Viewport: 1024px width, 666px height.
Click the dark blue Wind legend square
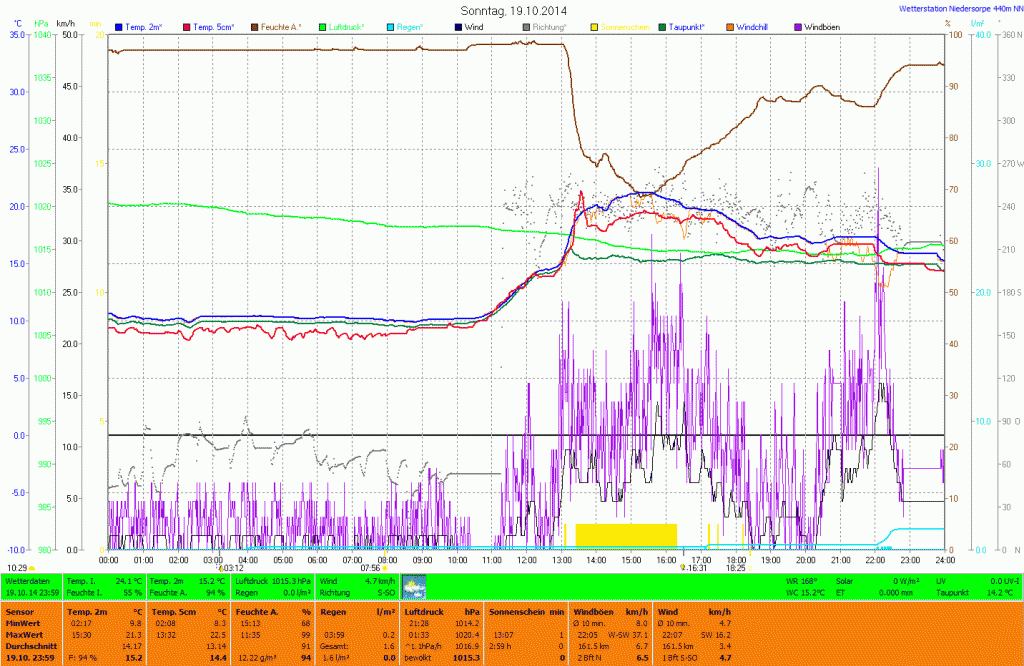458,26
